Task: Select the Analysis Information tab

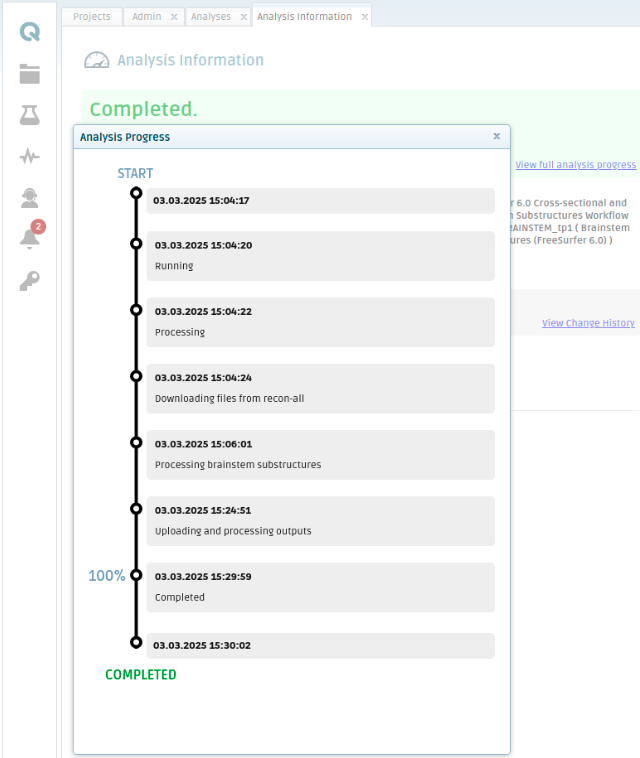Action: tap(304, 17)
